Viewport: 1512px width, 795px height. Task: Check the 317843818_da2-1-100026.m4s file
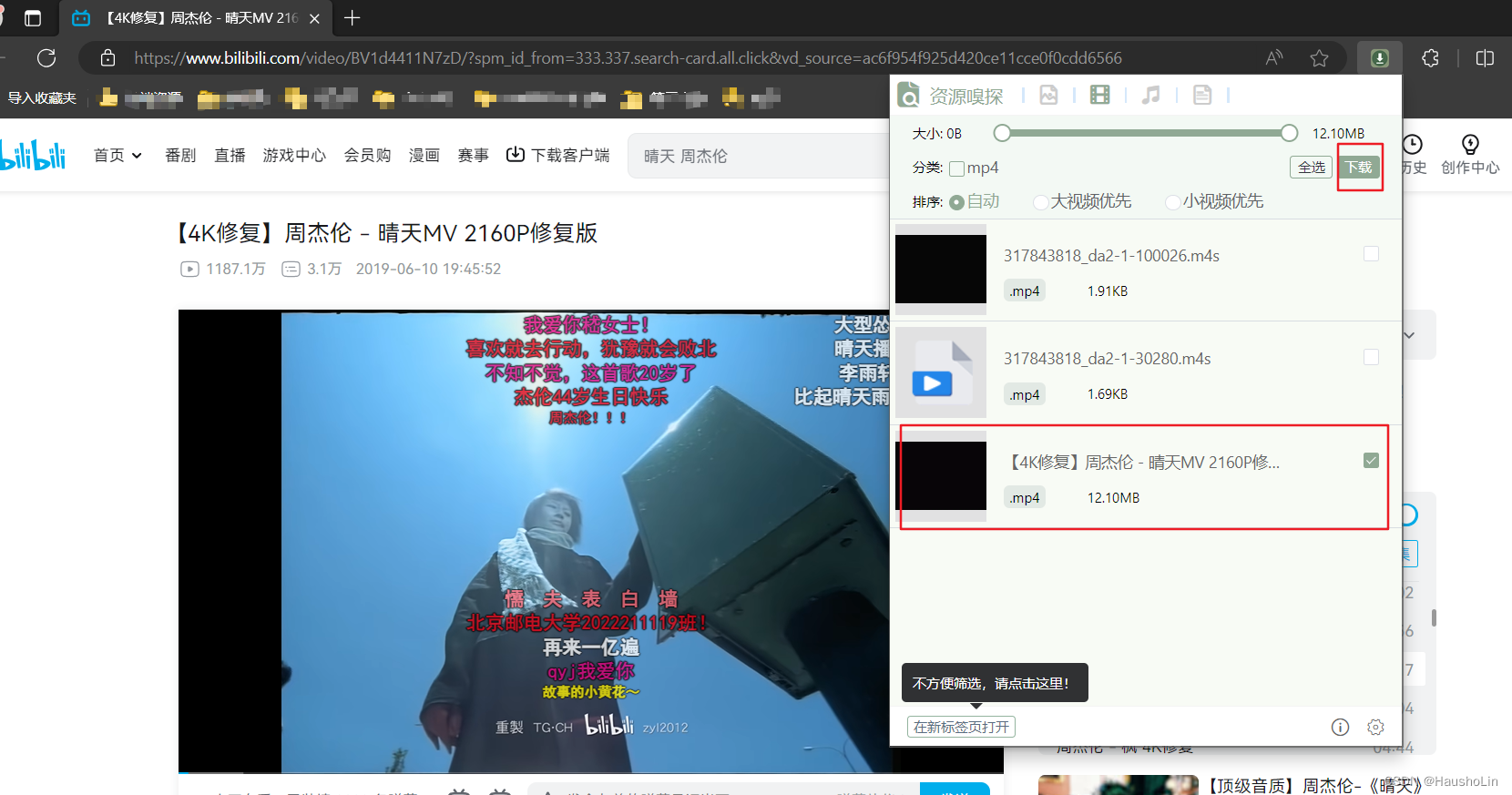tap(1371, 254)
